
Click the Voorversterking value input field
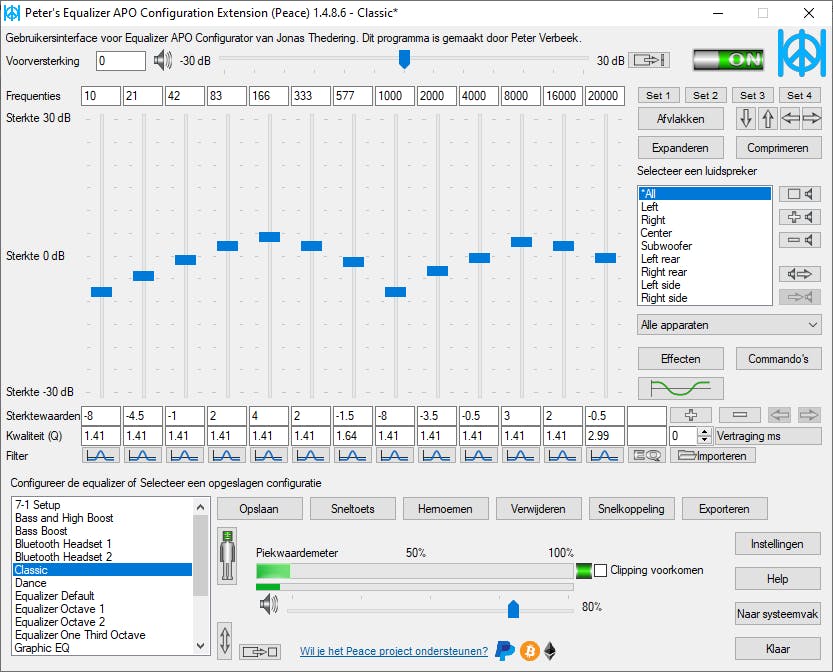[x=121, y=61]
